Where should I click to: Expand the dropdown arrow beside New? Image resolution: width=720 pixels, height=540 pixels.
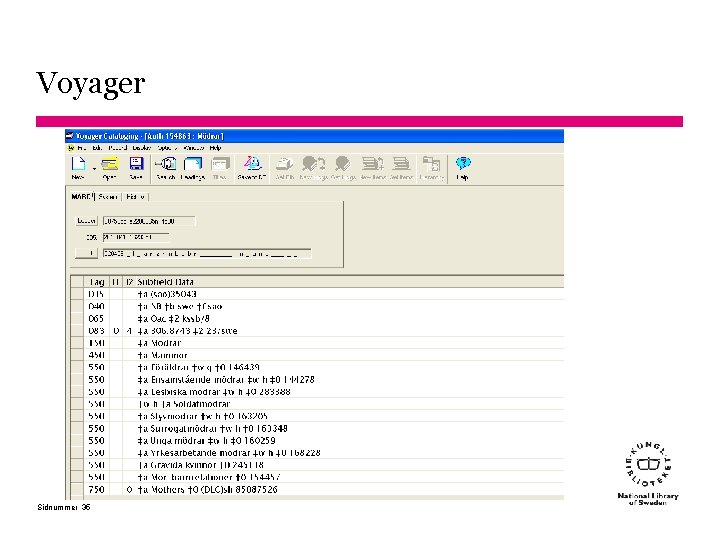point(94,169)
